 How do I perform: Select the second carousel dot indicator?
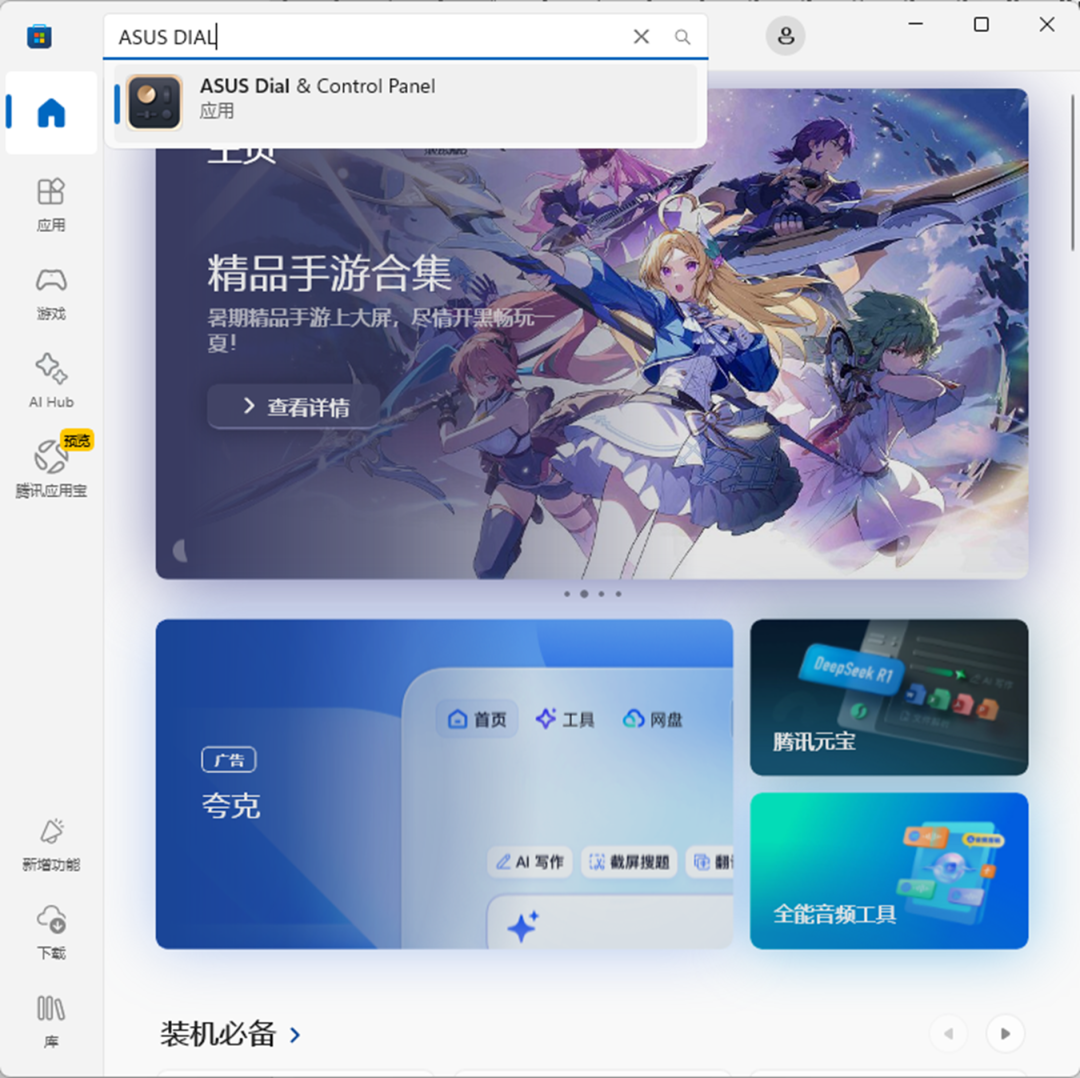584,594
